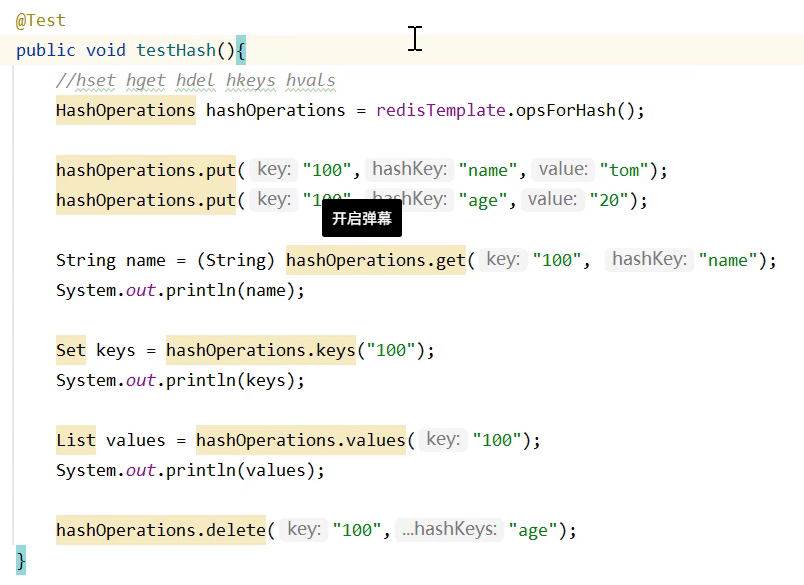
Task: Click hashOperations.get call
Action: tap(376, 260)
